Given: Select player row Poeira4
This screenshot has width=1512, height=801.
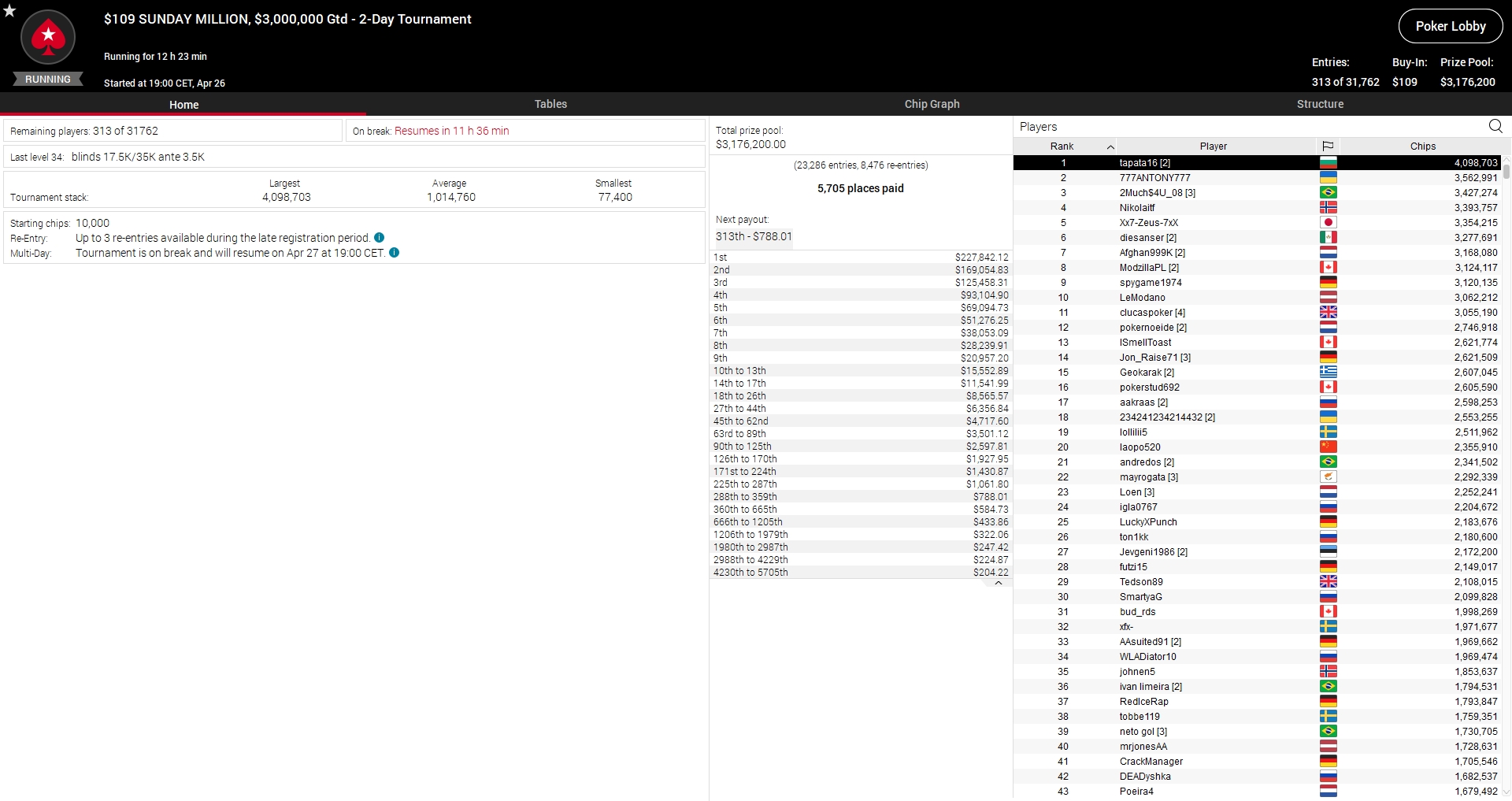Looking at the screenshot, I should click(x=1257, y=792).
